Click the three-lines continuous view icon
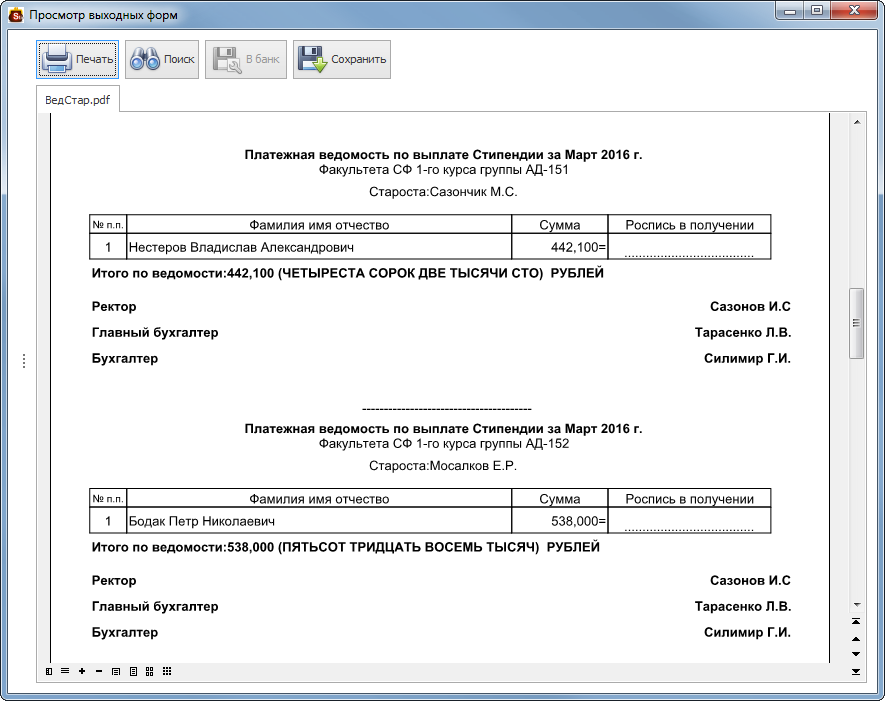This screenshot has height=701, width=885. [65, 671]
